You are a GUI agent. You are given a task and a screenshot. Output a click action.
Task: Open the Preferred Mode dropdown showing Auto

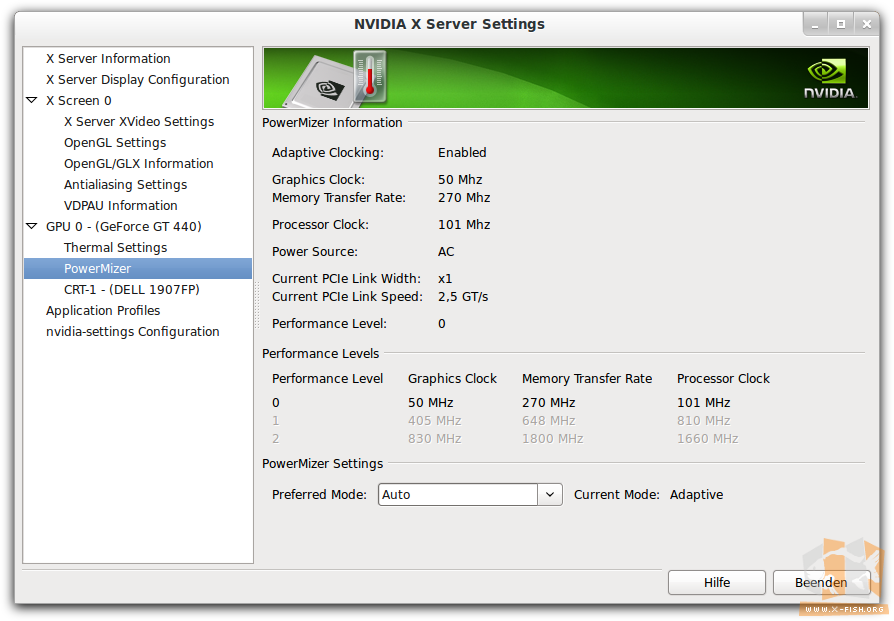pos(470,494)
